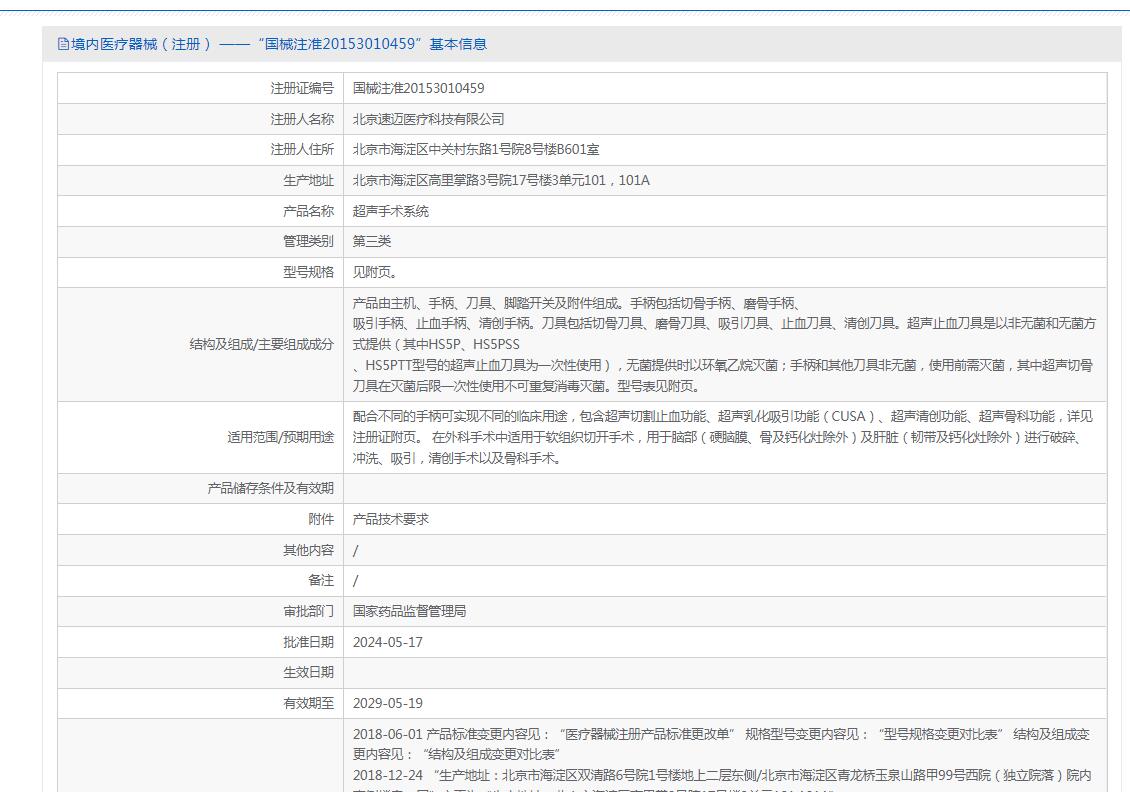Viewport: 1130px width, 792px height.
Task: Click registrant name 北京速迈医疗科技有限公司
Action: pos(428,119)
